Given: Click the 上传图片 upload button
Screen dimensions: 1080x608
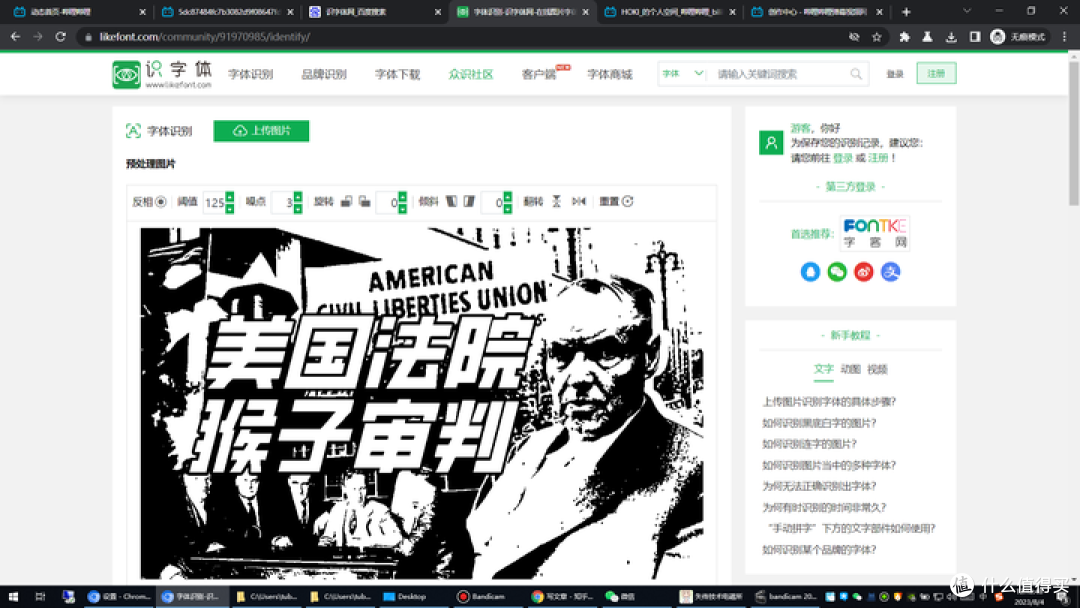Looking at the screenshot, I should (261, 131).
